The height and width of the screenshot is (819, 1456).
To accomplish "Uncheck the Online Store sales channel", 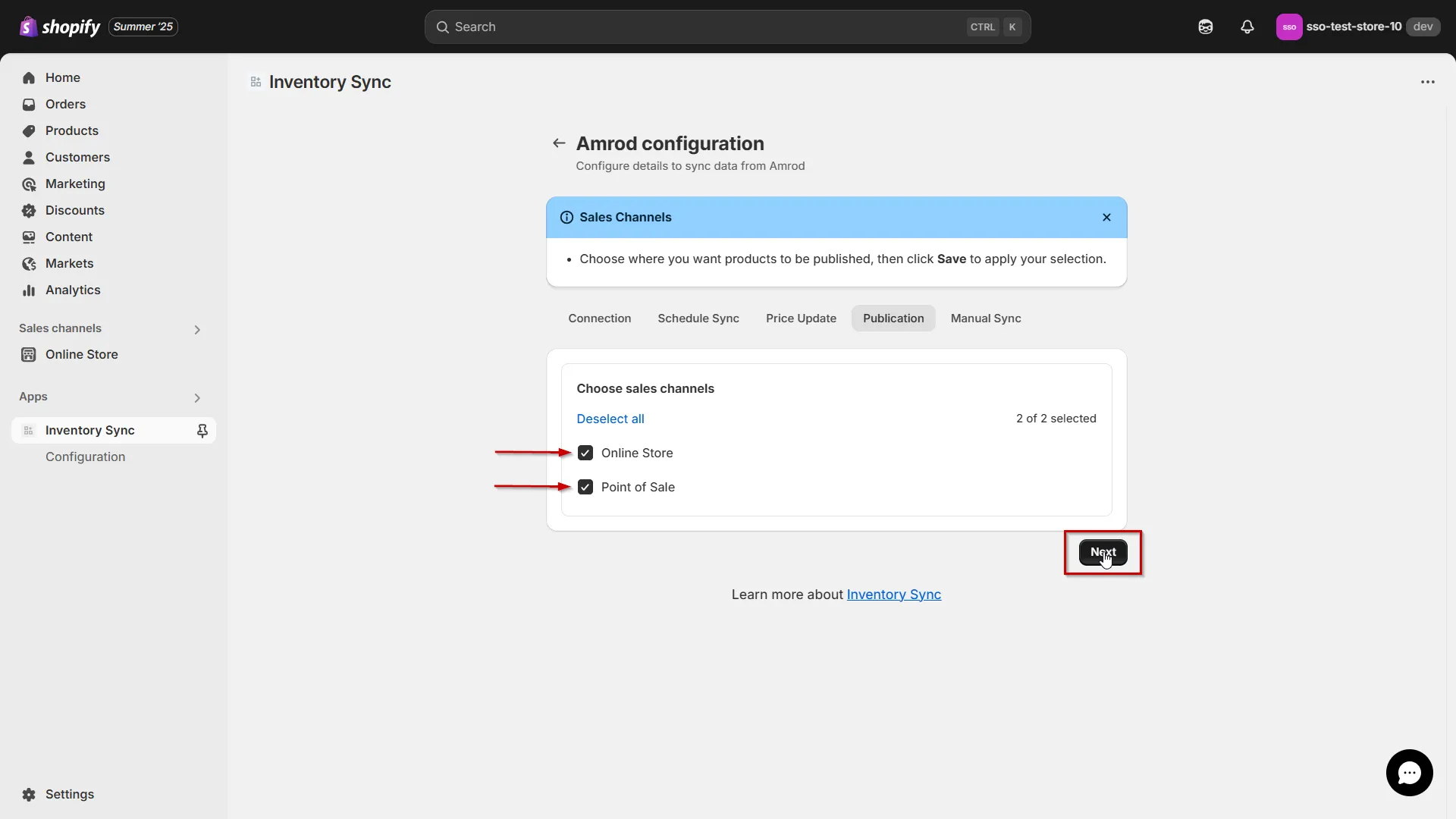I will click(585, 453).
